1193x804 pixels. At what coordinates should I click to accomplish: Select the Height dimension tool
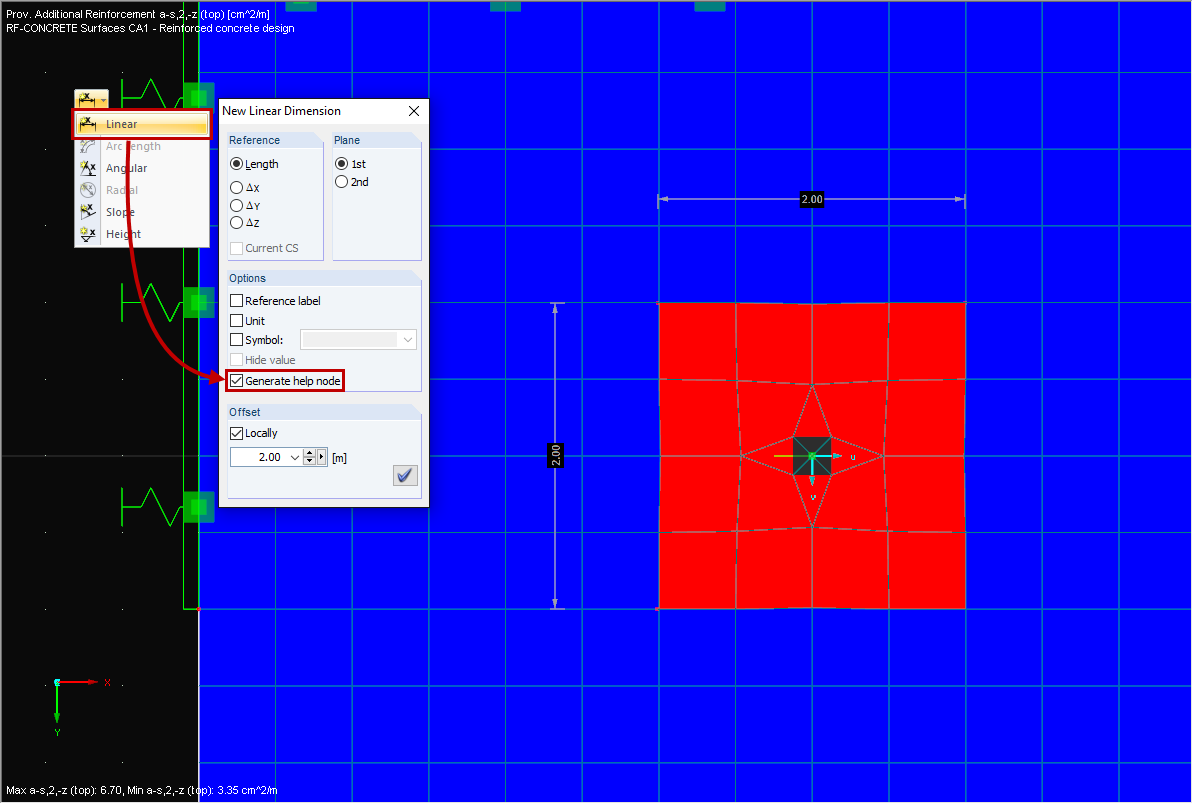click(x=122, y=233)
